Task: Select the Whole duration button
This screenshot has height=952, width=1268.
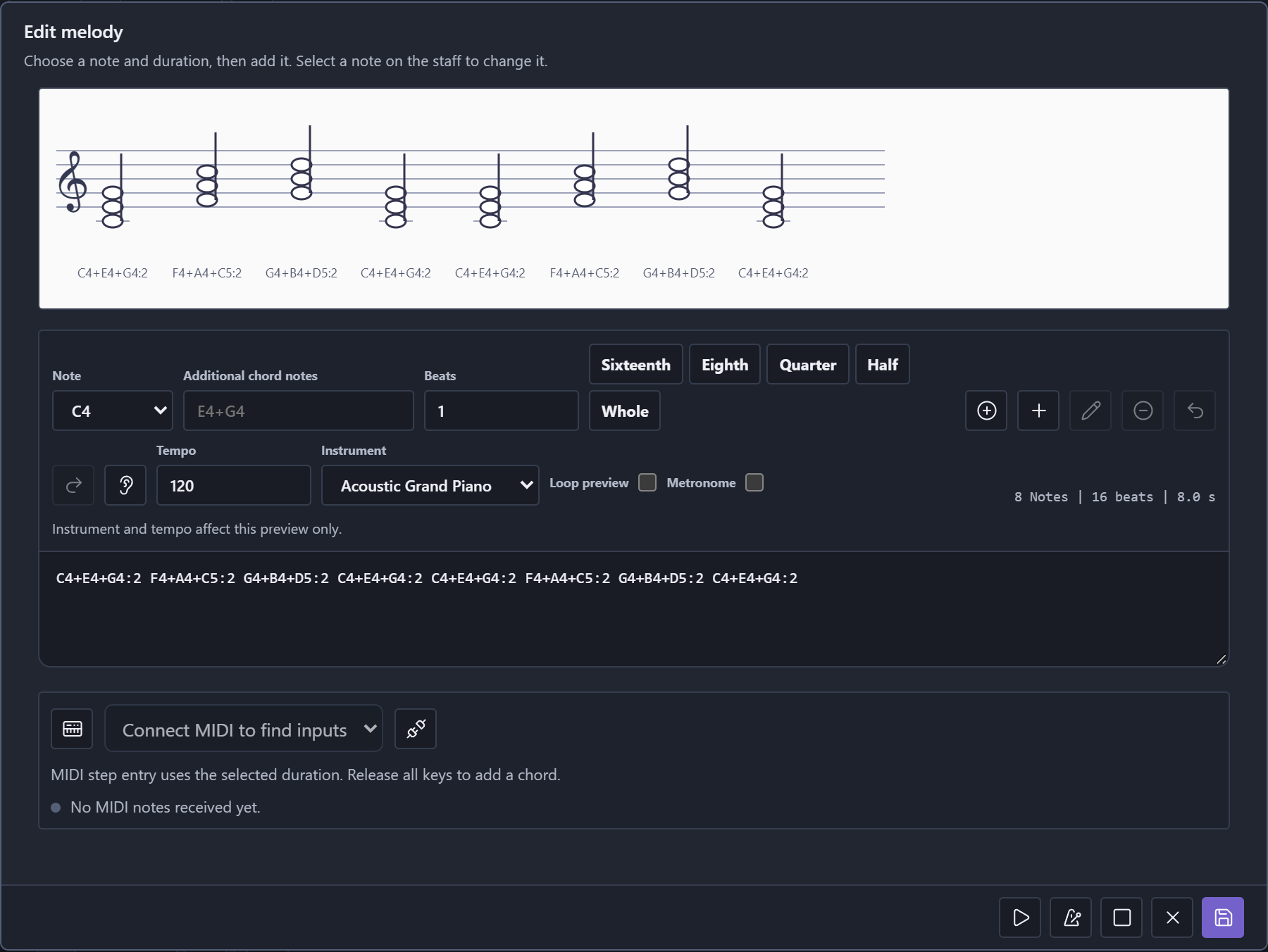Action: (x=625, y=411)
